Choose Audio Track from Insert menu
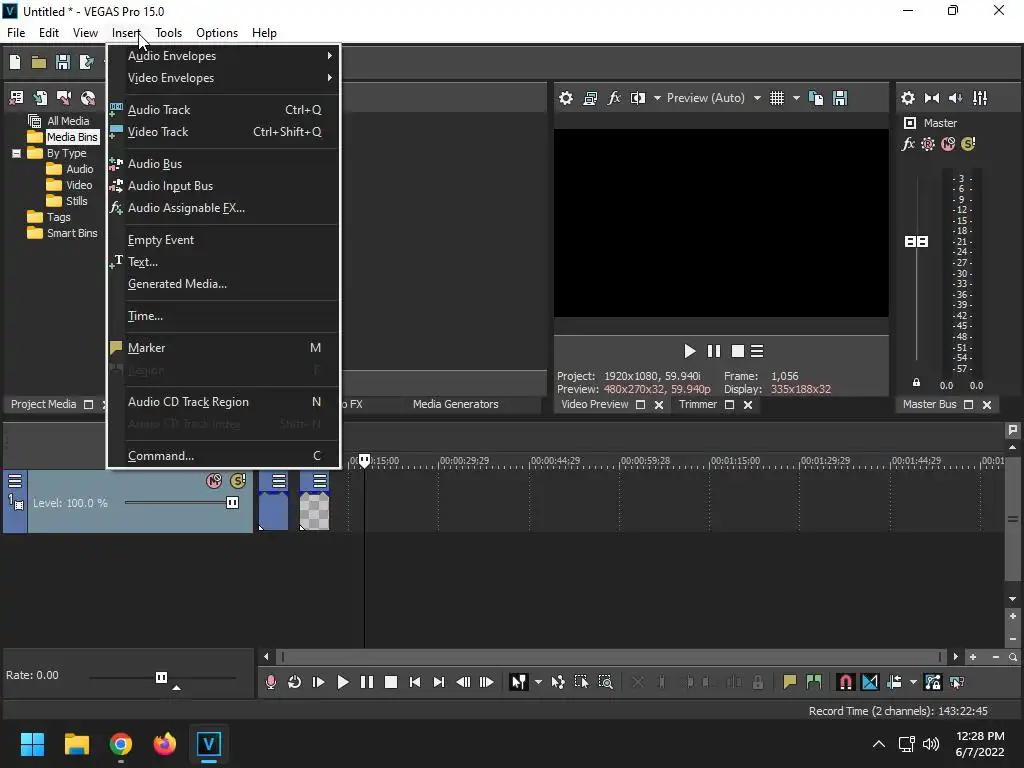This screenshot has height=768, width=1024. tap(223, 110)
